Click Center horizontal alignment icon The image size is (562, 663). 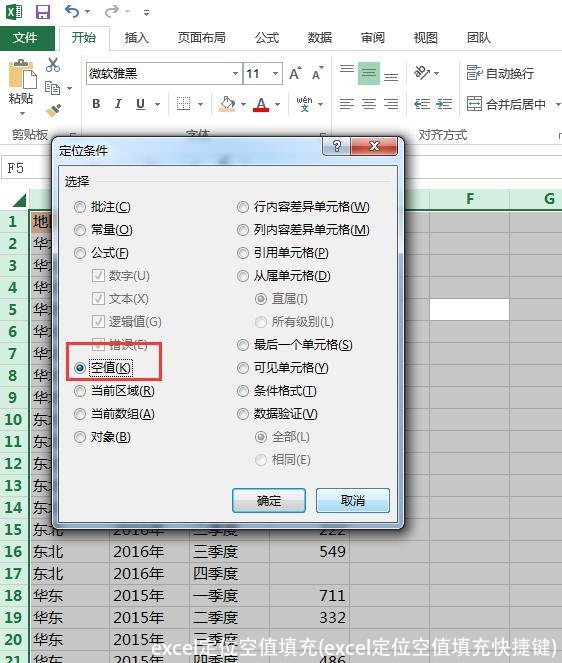click(369, 104)
